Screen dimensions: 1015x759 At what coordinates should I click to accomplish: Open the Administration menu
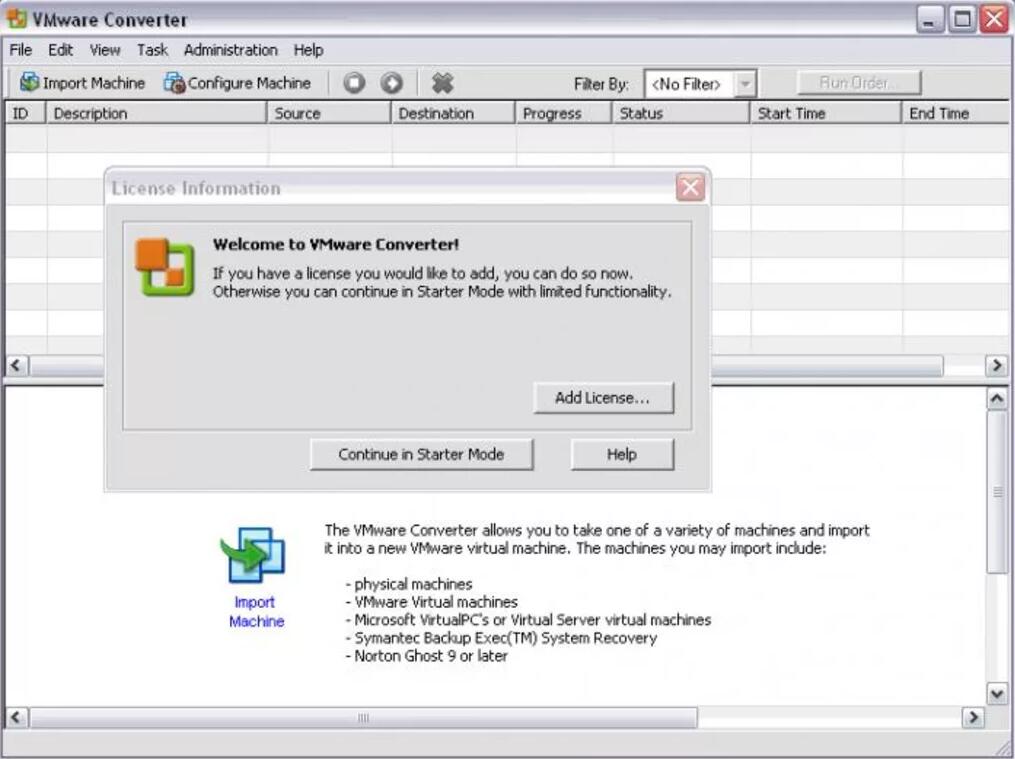(x=230, y=50)
